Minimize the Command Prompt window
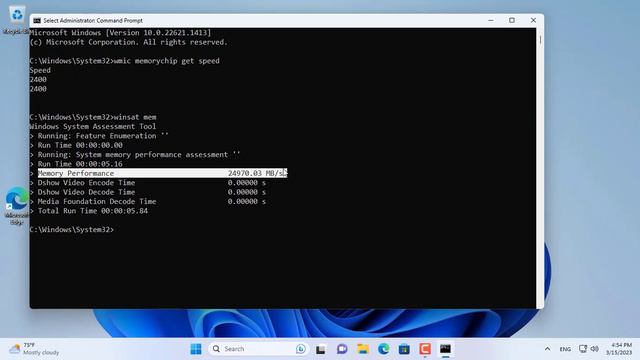Screen dimensions: 640x360 (491, 20)
